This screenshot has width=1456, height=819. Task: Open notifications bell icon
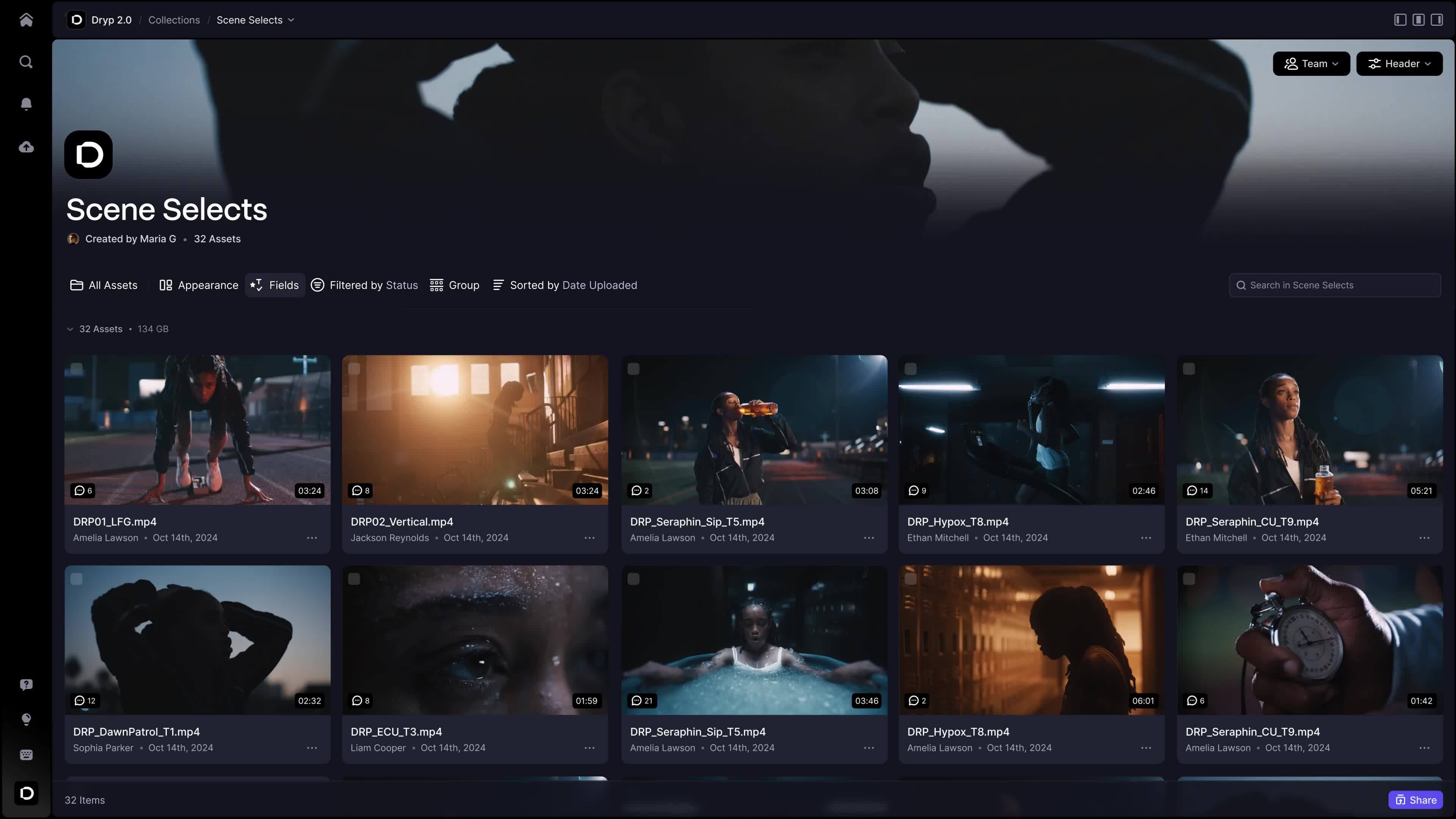tap(26, 104)
